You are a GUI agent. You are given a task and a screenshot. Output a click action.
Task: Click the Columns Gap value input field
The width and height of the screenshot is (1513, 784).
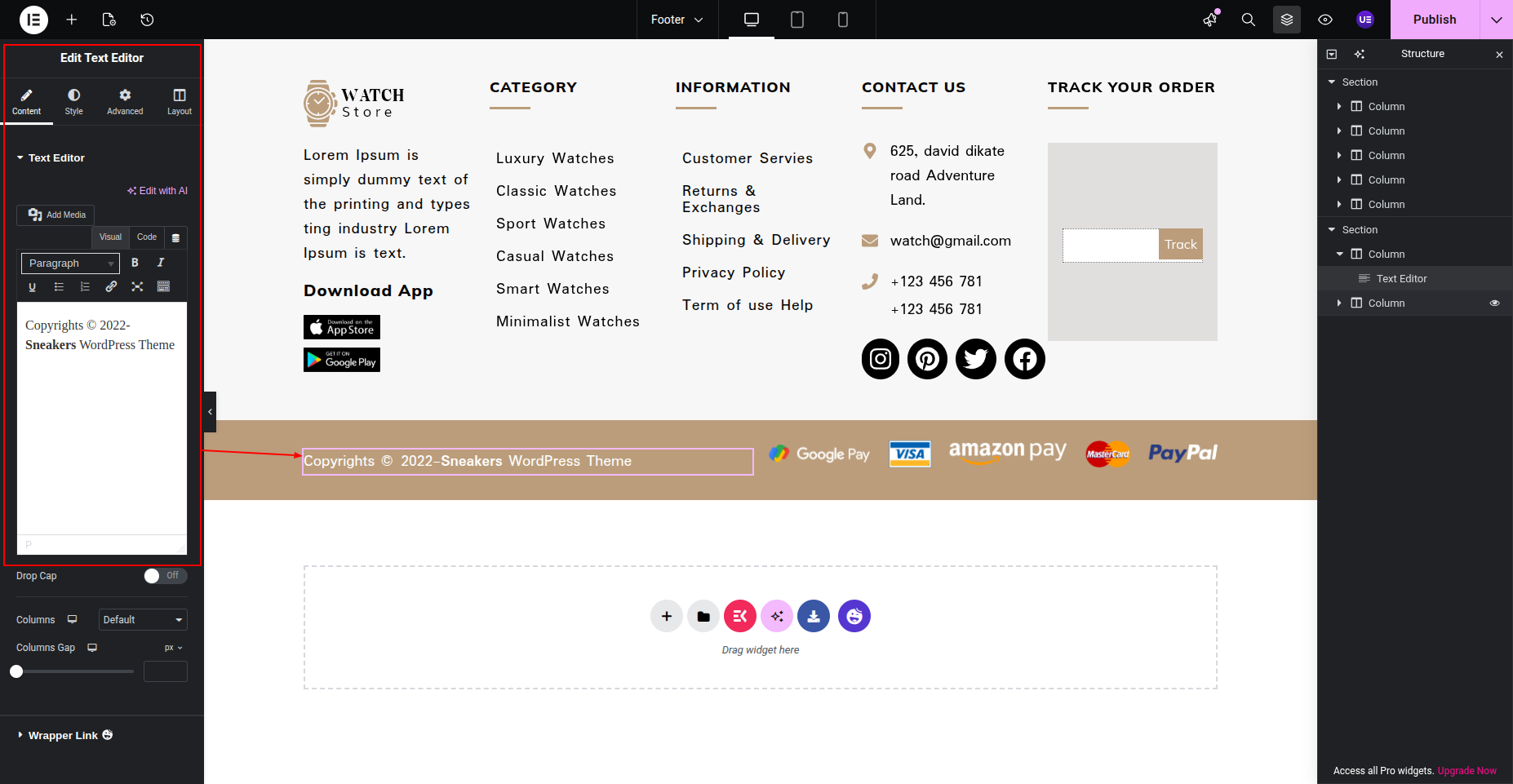166,671
